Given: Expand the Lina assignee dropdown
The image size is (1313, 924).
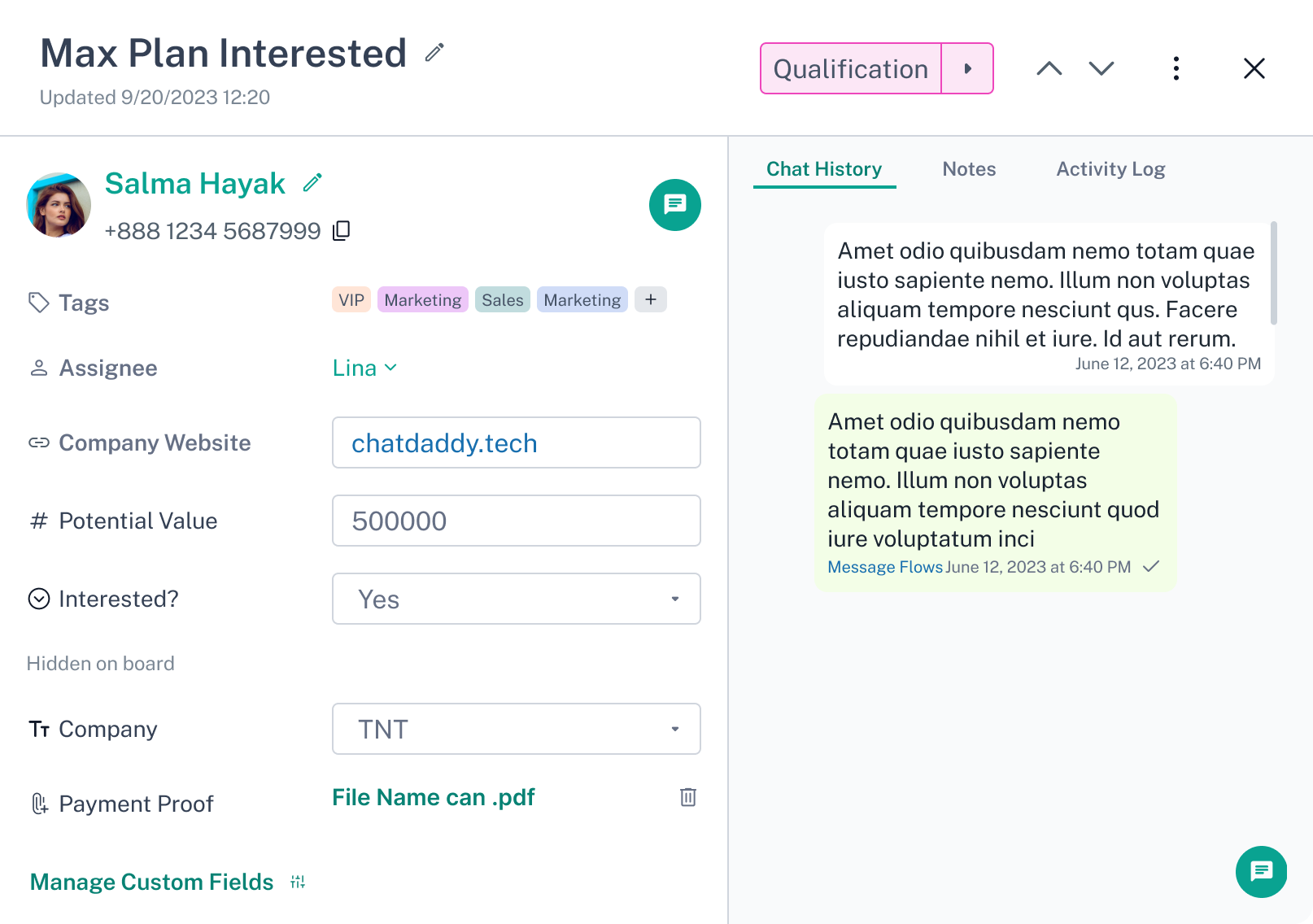Looking at the screenshot, I should click(365, 368).
